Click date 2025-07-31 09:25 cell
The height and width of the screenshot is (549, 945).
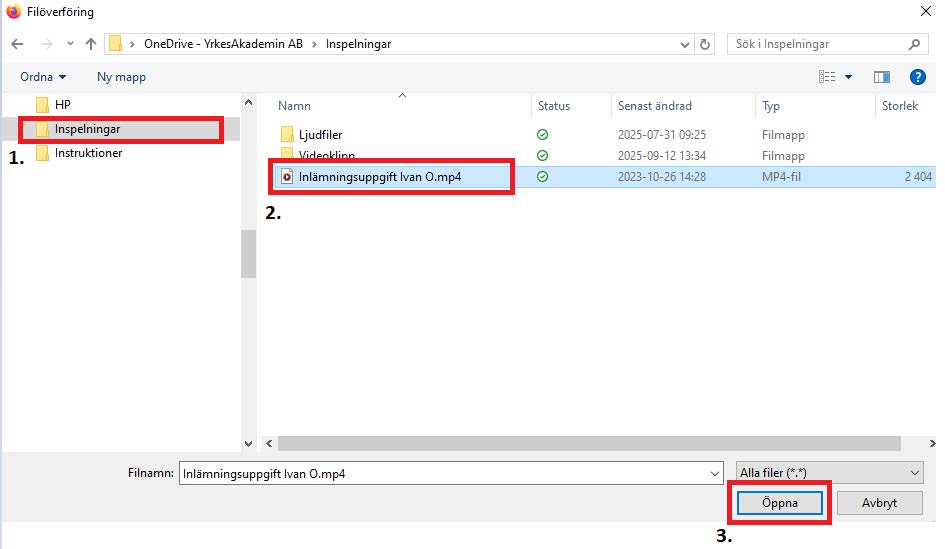[x=661, y=135]
